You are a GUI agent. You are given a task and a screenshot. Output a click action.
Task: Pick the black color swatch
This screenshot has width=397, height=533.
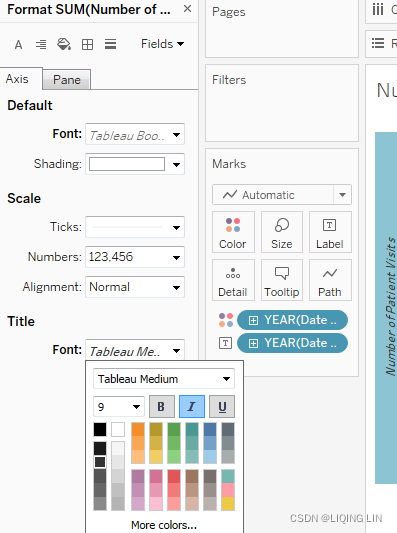(x=100, y=429)
